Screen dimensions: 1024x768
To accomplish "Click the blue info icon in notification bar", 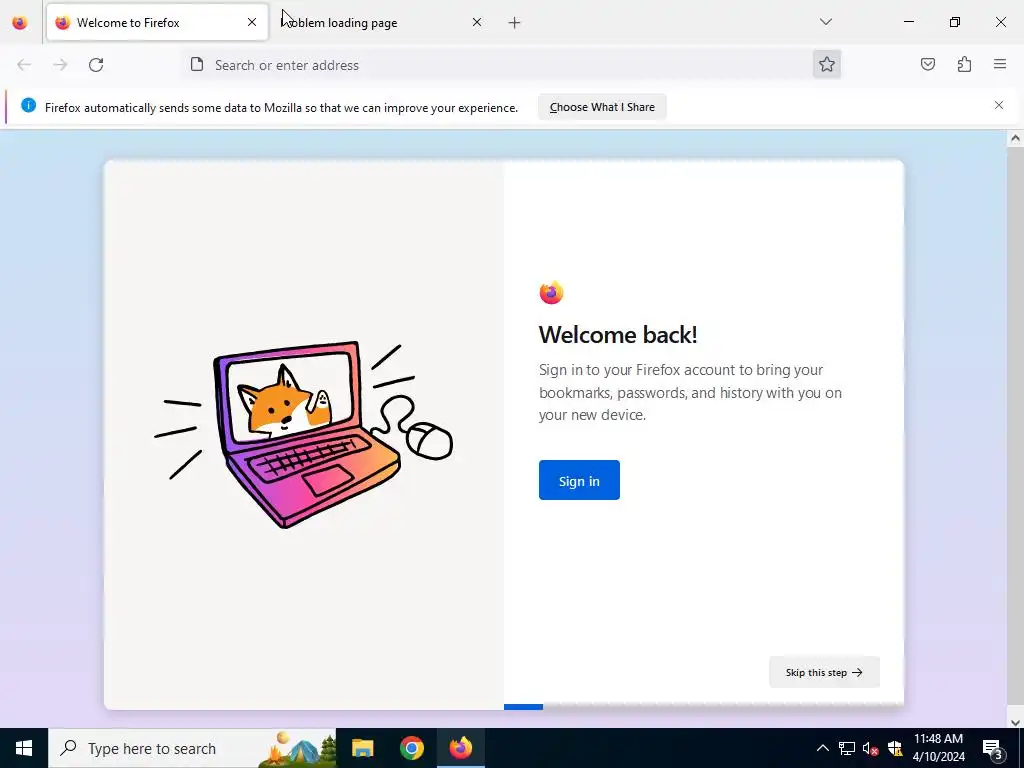I will [28, 105].
